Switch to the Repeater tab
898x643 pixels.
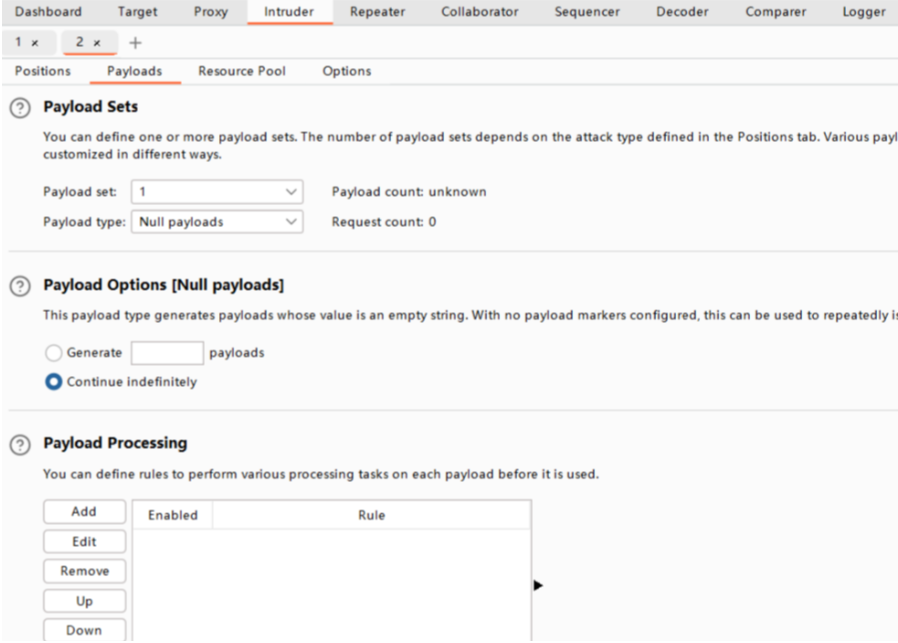376,12
